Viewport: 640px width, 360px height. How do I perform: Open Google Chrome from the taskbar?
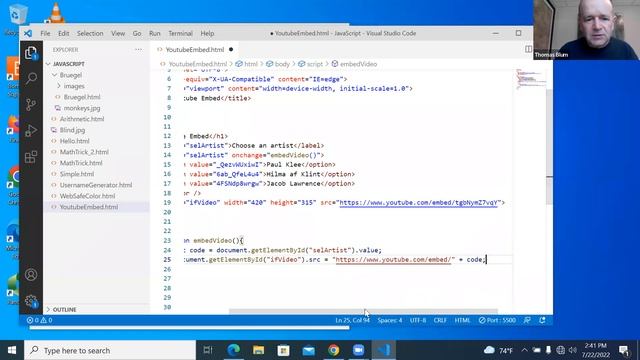(x=333, y=350)
